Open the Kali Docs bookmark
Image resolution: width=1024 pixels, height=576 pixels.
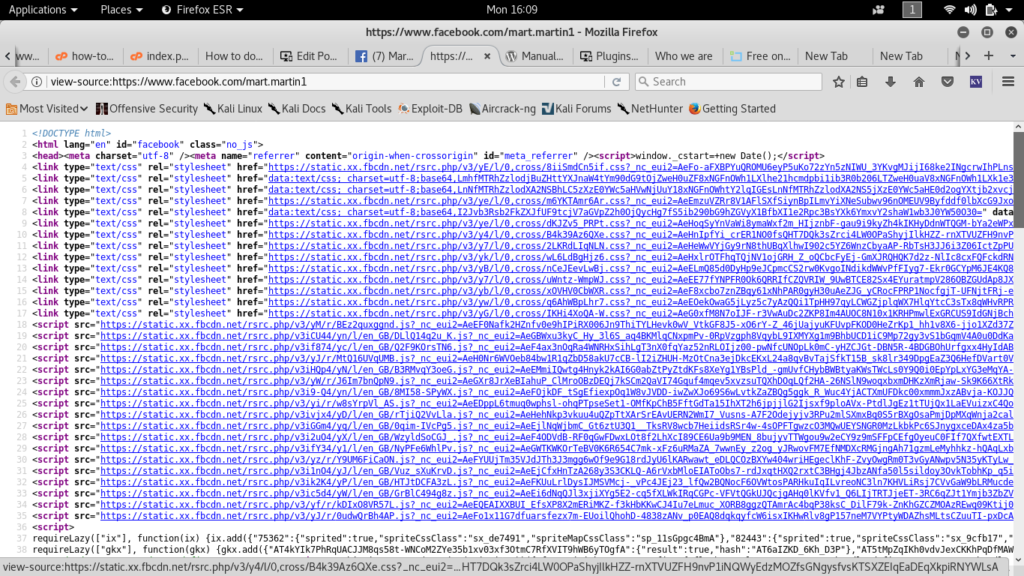point(296,109)
